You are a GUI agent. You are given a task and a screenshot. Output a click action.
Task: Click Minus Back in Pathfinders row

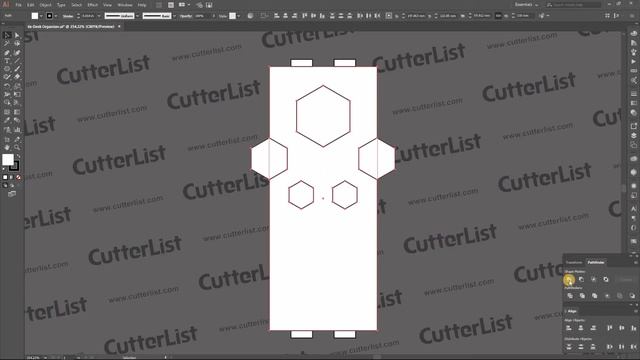(x=632, y=296)
